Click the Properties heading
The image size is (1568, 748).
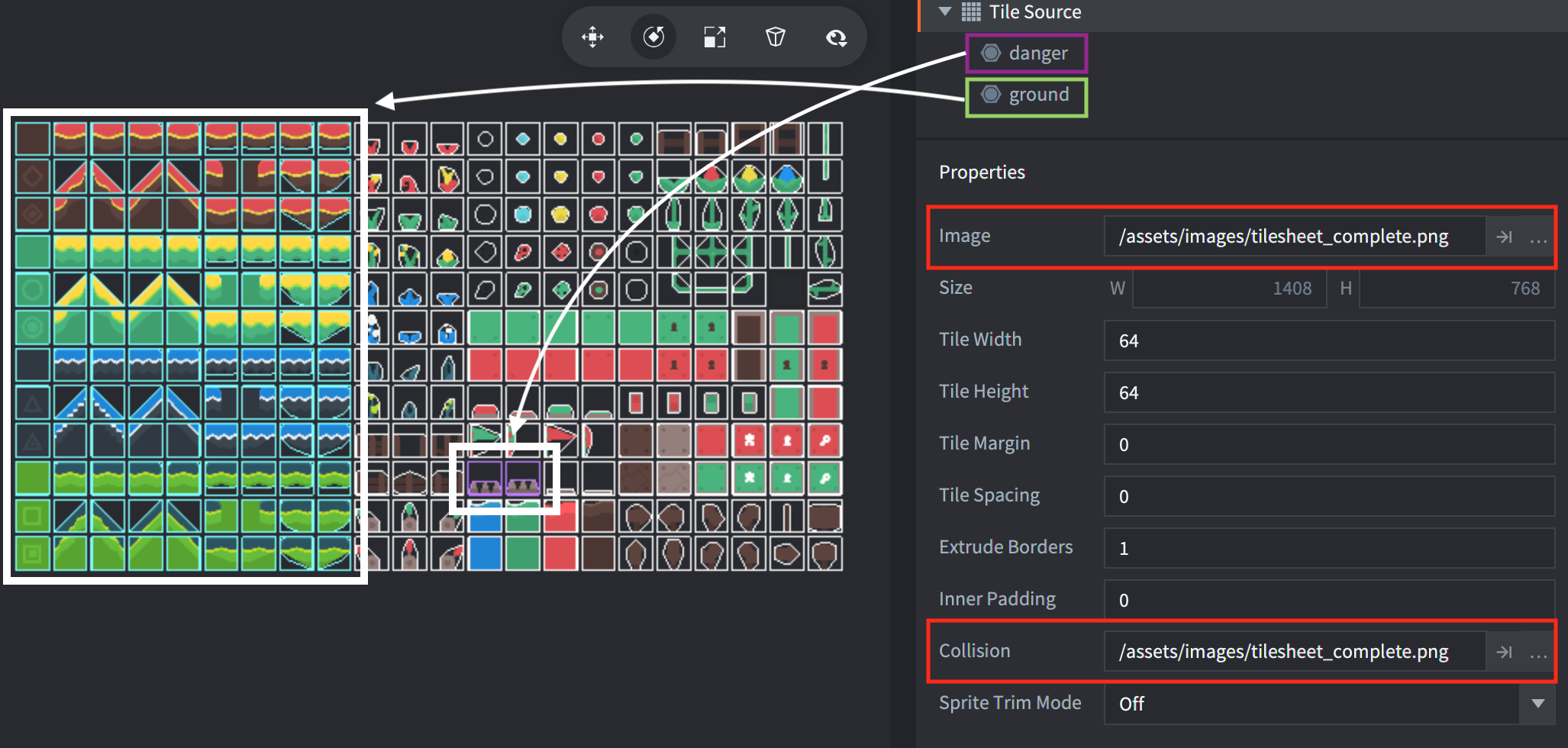coord(982,172)
